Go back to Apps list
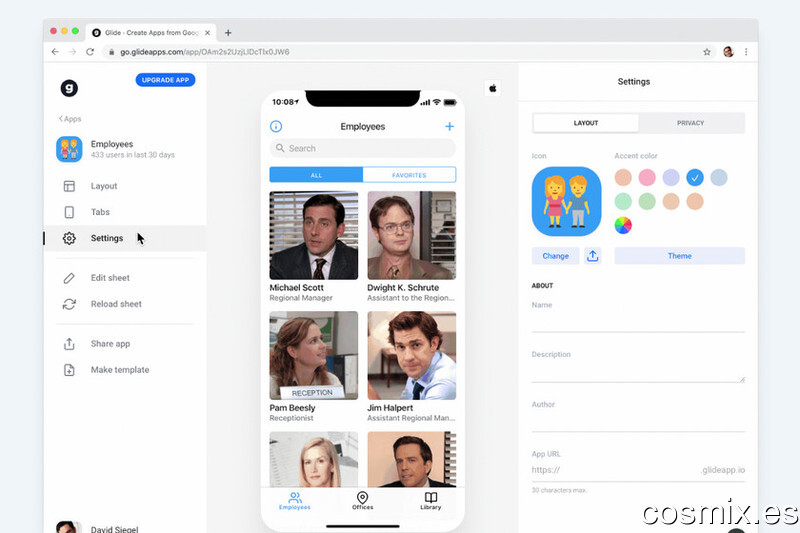This screenshot has height=533, width=800. (70, 119)
